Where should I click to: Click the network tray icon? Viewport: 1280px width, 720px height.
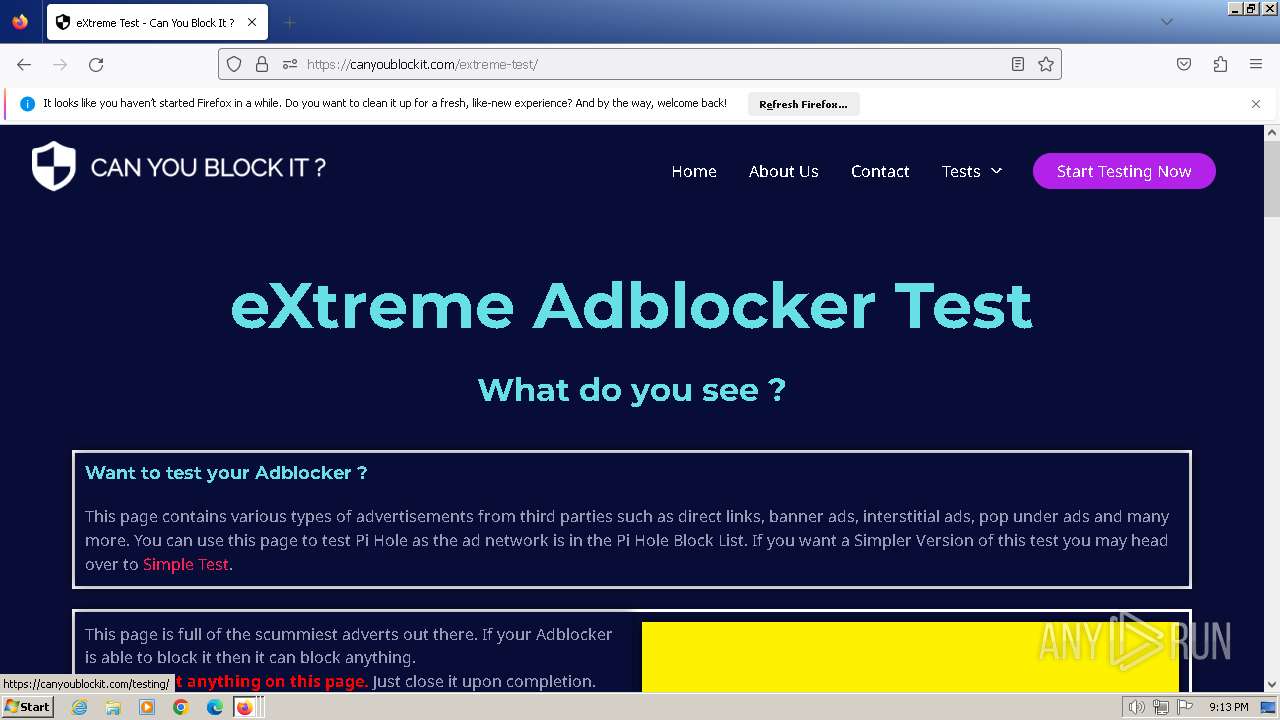click(x=1161, y=707)
